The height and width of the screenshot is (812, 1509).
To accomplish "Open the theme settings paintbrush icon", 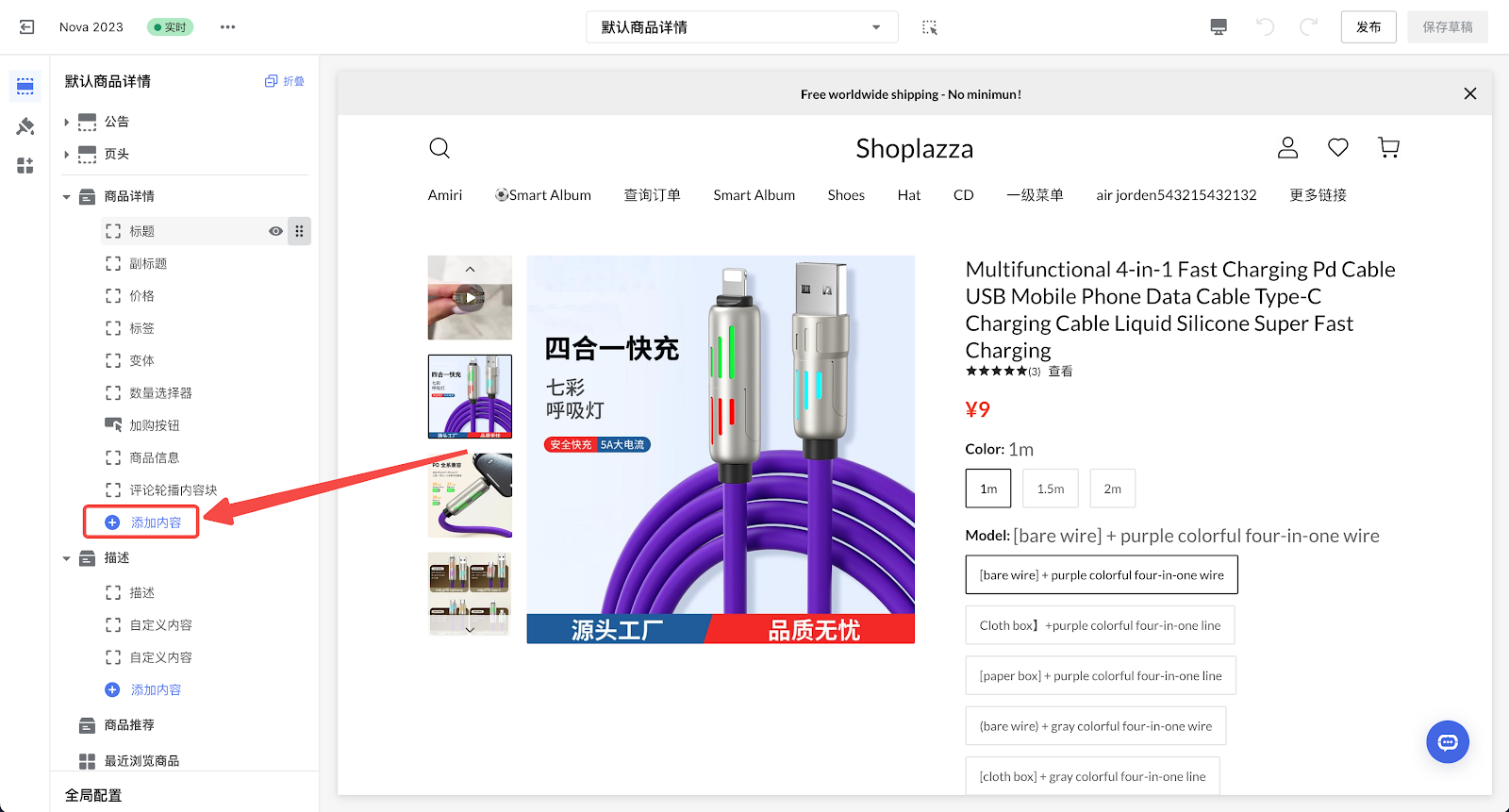I will [x=25, y=126].
